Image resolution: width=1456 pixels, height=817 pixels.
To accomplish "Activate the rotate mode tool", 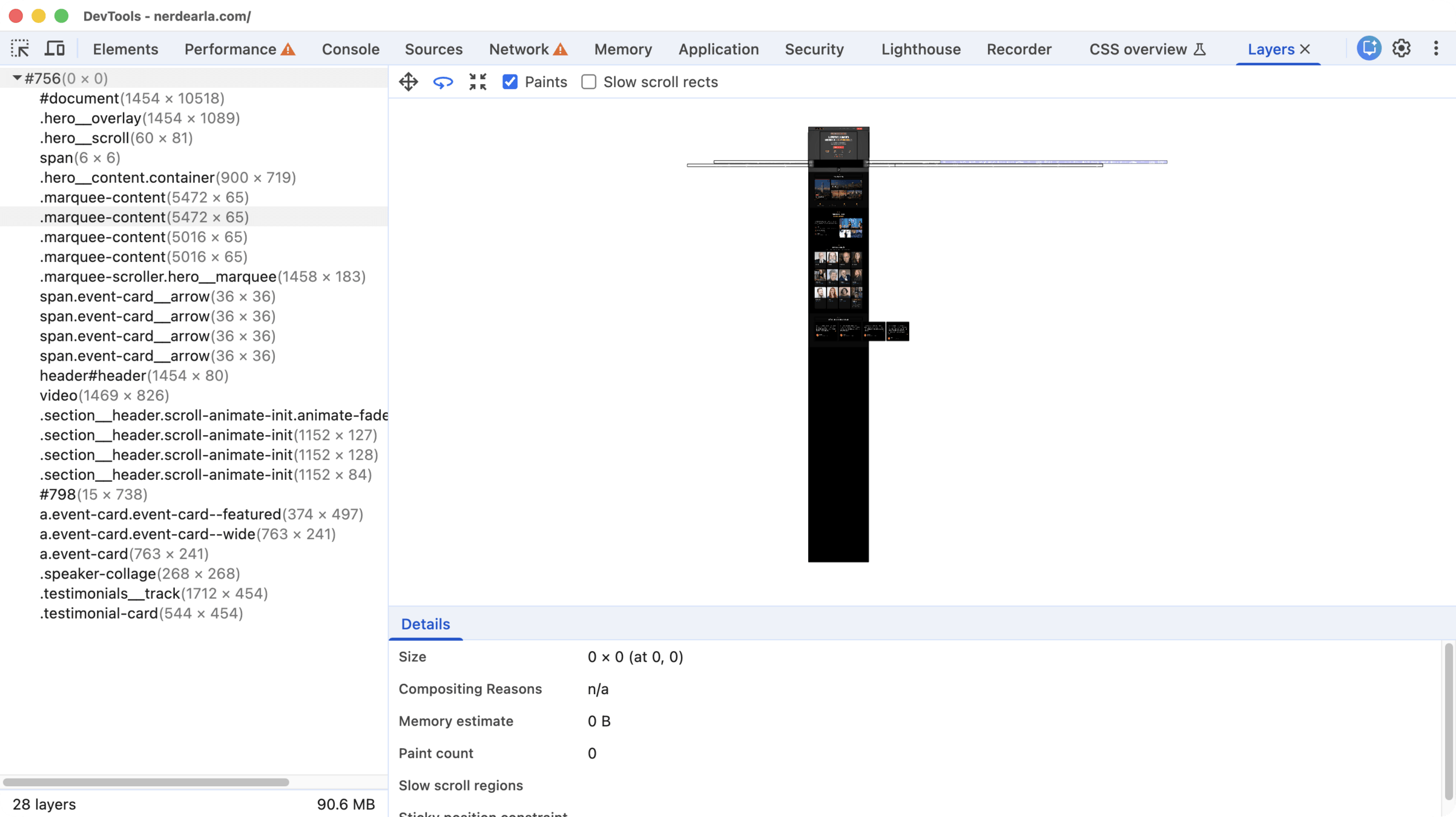I will tap(443, 82).
